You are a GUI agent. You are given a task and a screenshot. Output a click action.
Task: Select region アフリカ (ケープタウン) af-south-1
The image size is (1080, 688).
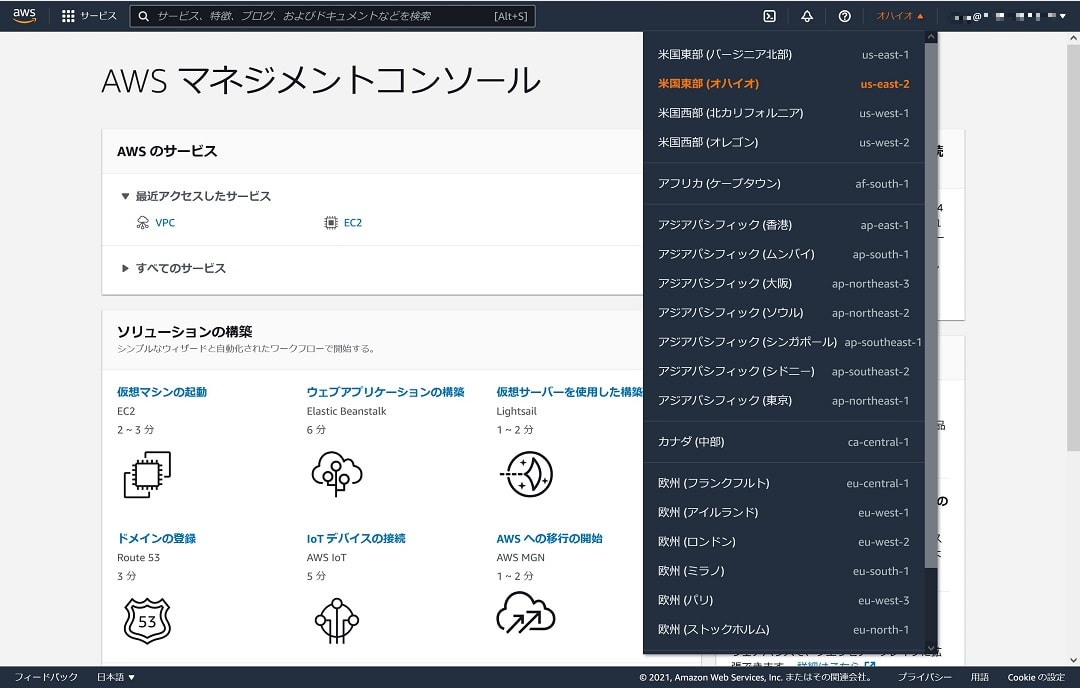pyautogui.click(x=783, y=184)
